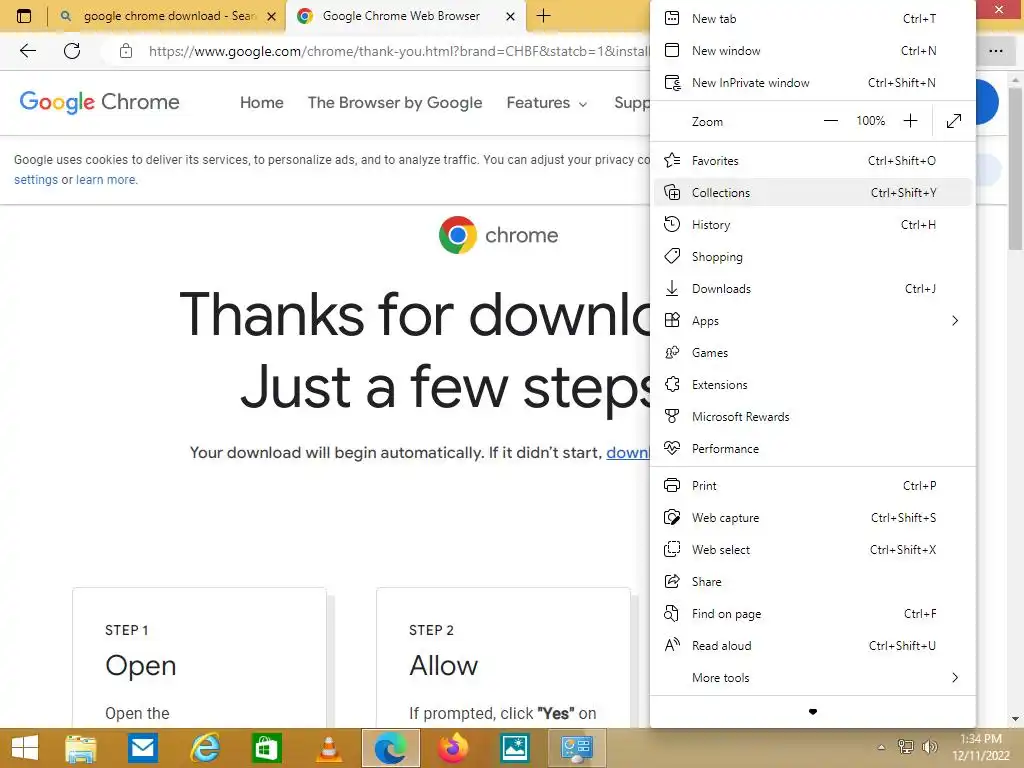View site info lock icon

point(126,51)
